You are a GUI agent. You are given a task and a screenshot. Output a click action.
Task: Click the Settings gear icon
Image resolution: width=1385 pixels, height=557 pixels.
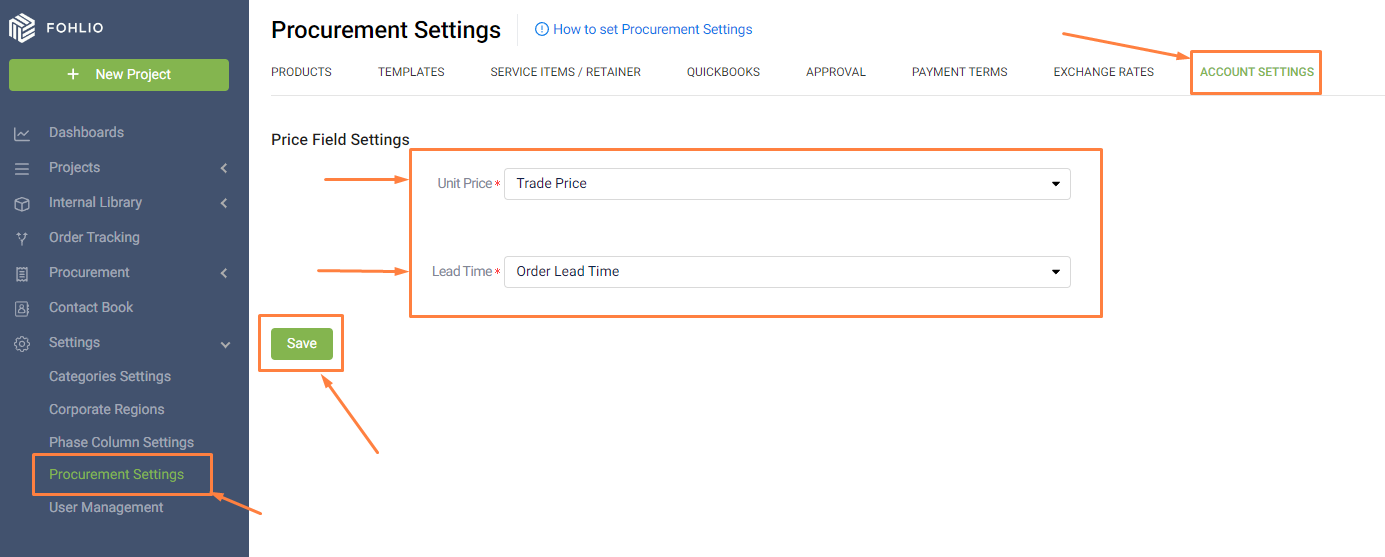point(22,343)
